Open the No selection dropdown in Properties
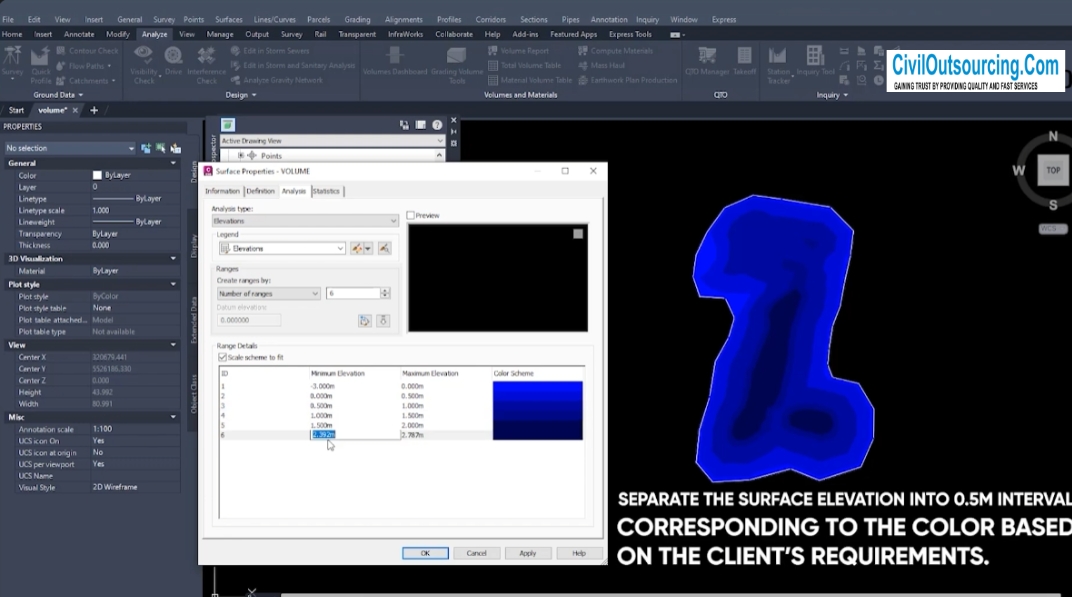 (x=70, y=148)
